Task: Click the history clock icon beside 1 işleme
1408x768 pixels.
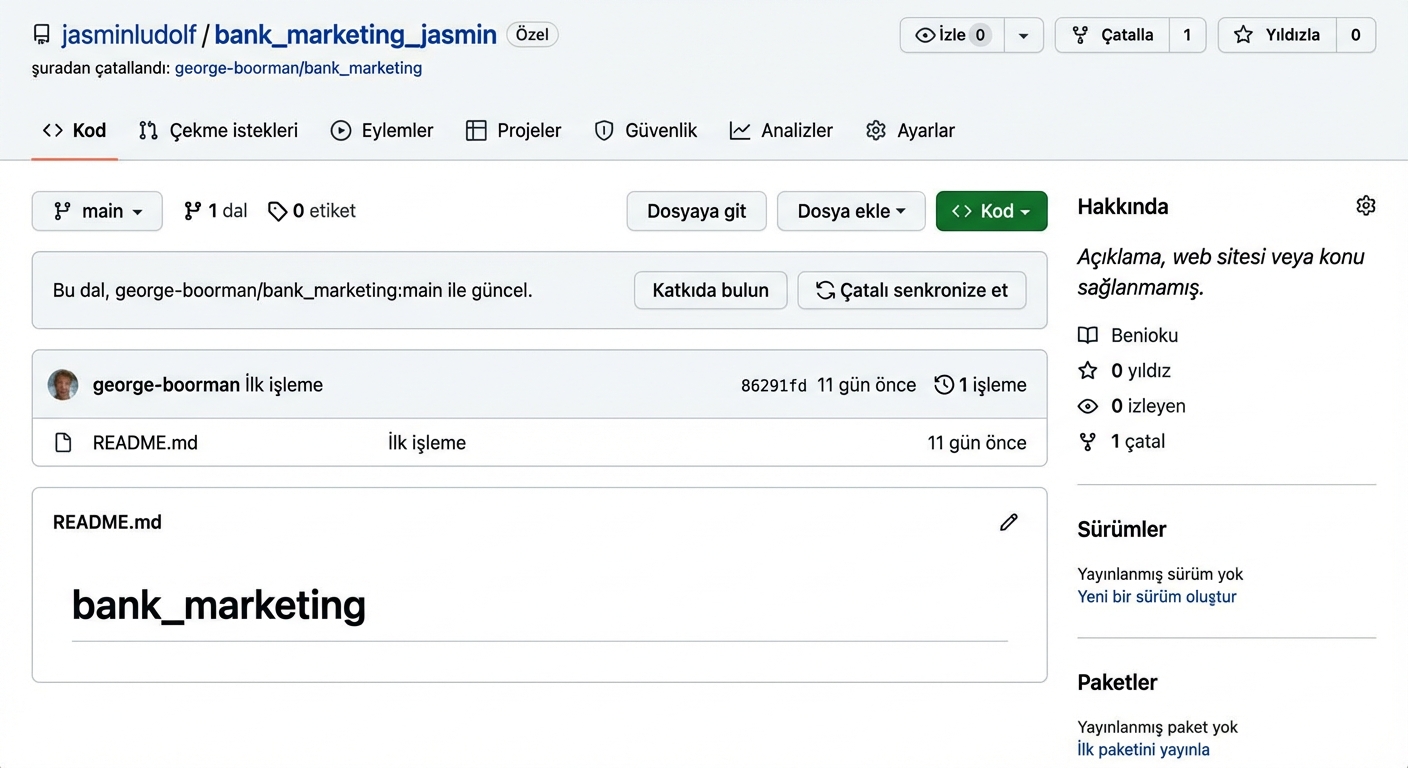Action: tap(943, 385)
